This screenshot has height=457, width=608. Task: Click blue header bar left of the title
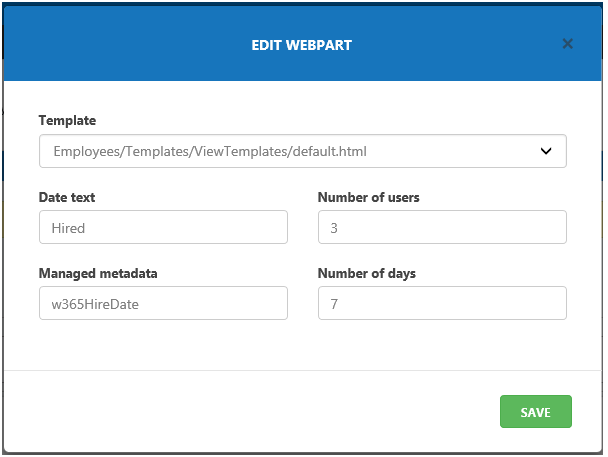[x=120, y=45]
